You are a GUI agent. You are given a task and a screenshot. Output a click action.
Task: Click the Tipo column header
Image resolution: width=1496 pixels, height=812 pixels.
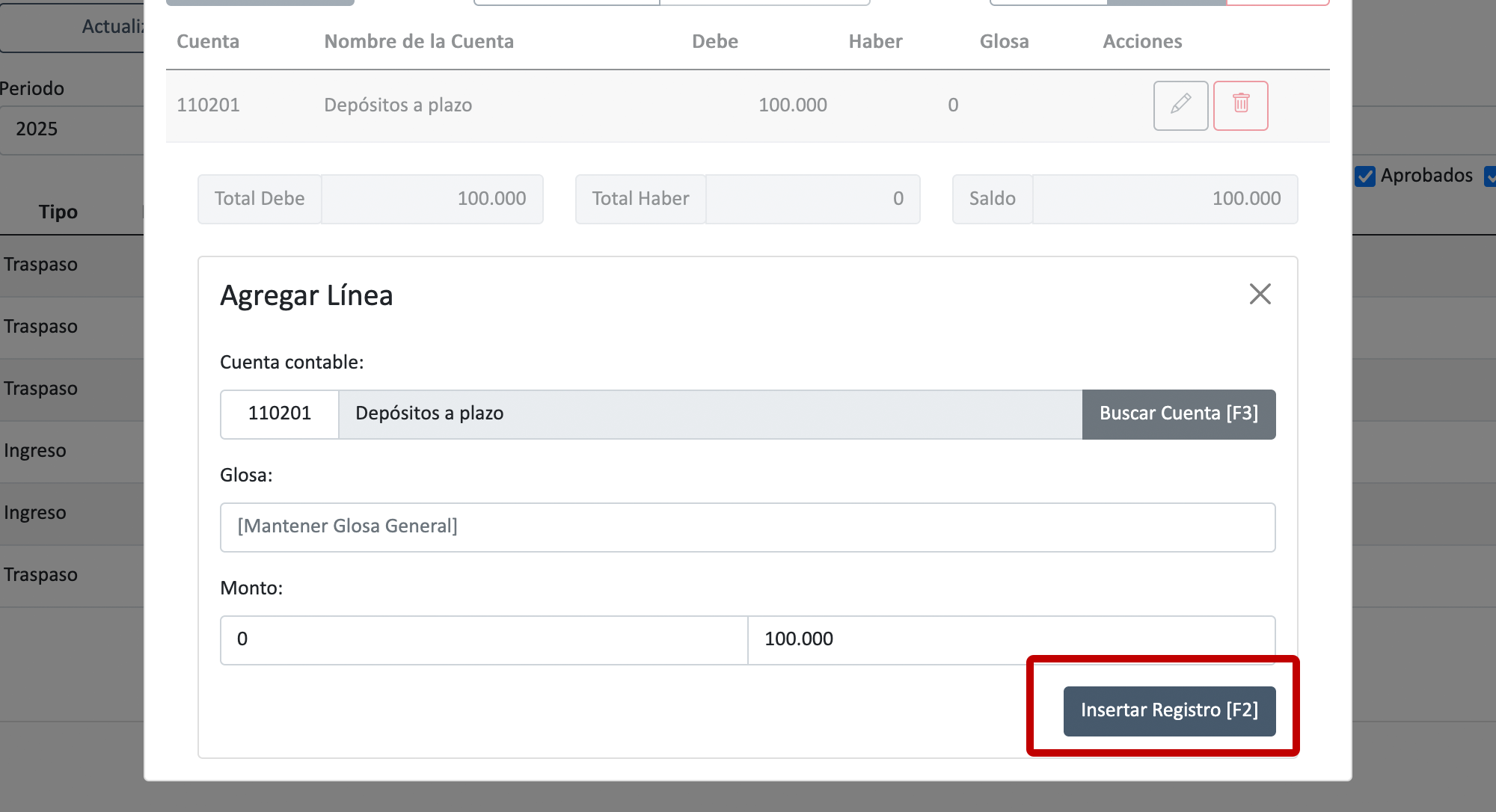(x=58, y=212)
